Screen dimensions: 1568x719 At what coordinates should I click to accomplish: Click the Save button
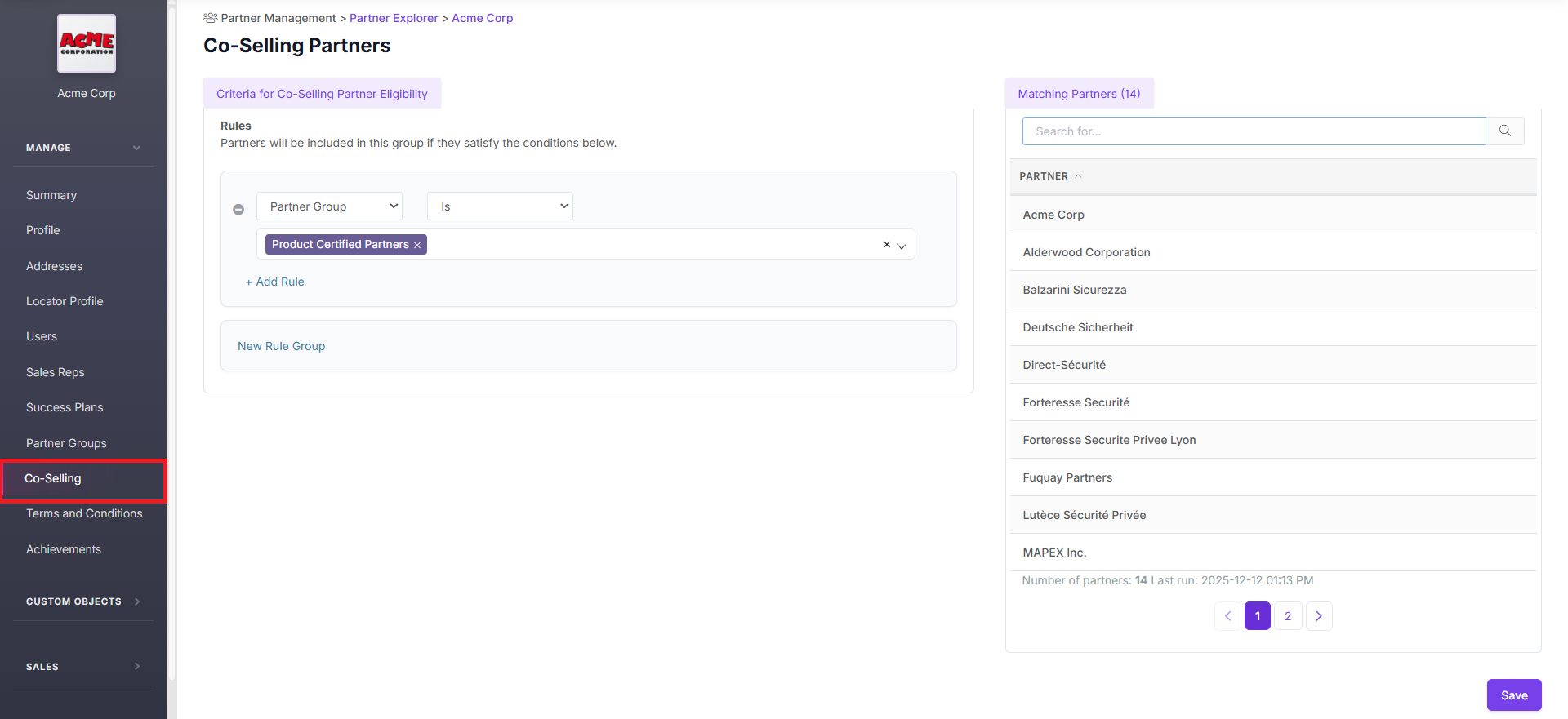point(1513,695)
